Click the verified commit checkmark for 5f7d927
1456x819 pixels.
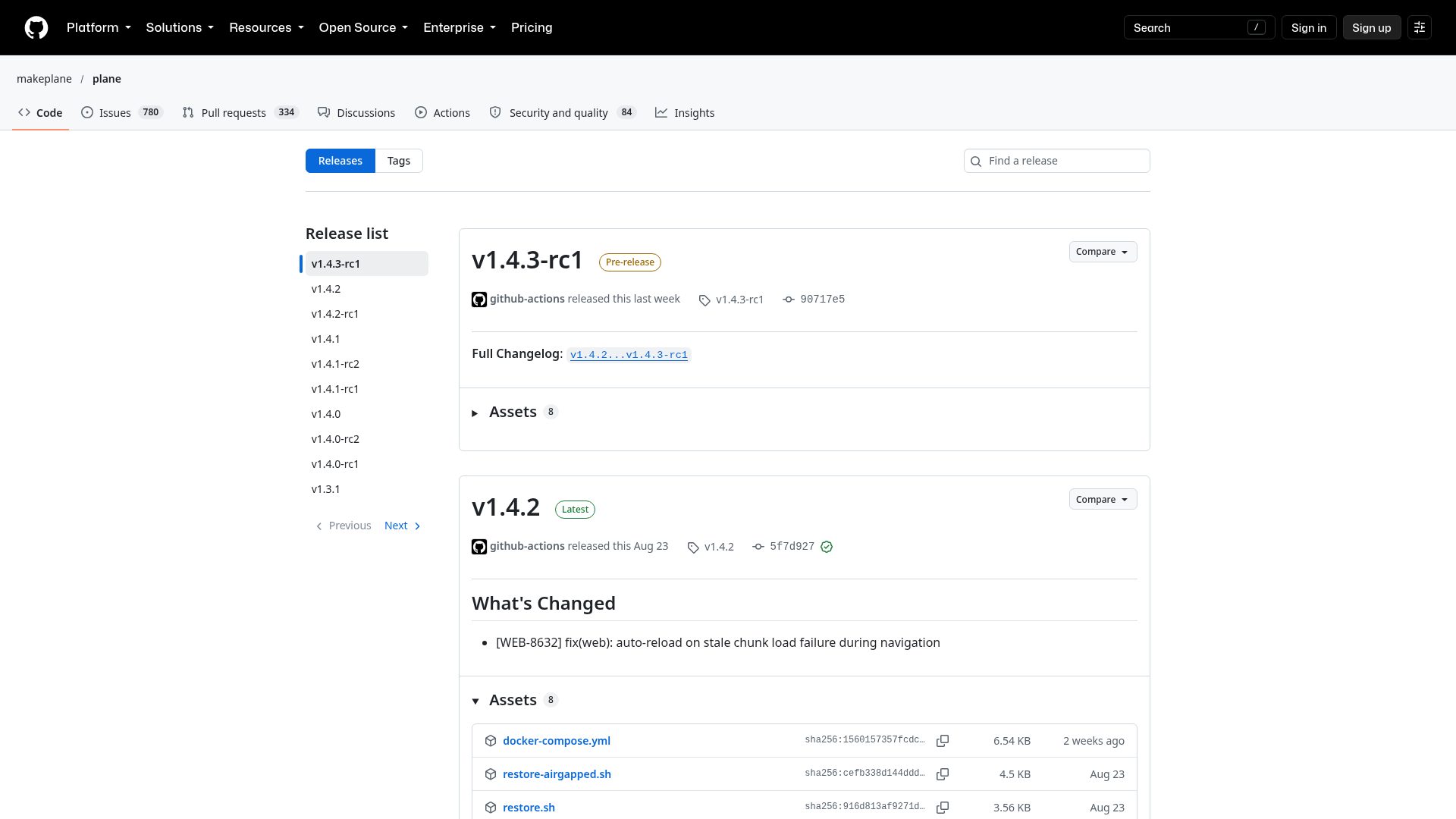(827, 547)
